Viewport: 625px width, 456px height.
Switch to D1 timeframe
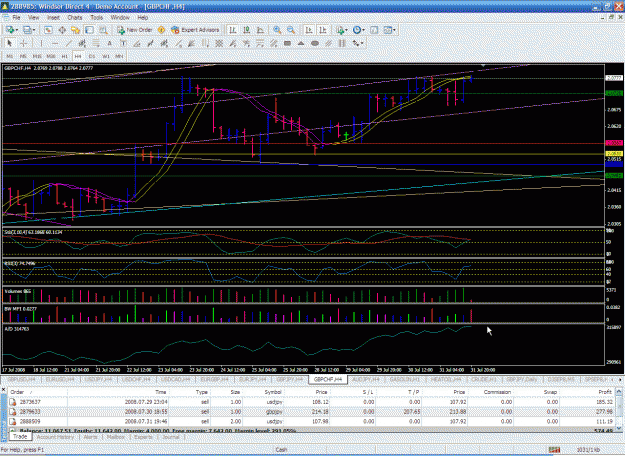click(x=92, y=56)
